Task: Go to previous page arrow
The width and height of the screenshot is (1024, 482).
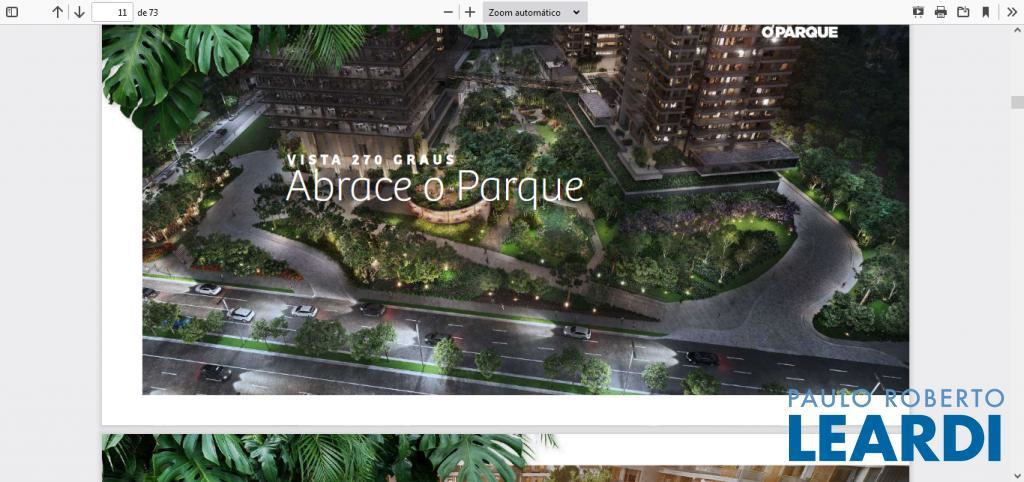Action: click(x=57, y=12)
